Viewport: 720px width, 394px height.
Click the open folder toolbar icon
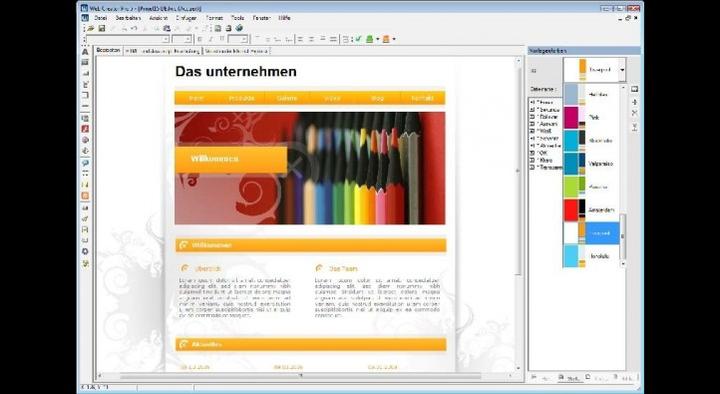tap(91, 28)
